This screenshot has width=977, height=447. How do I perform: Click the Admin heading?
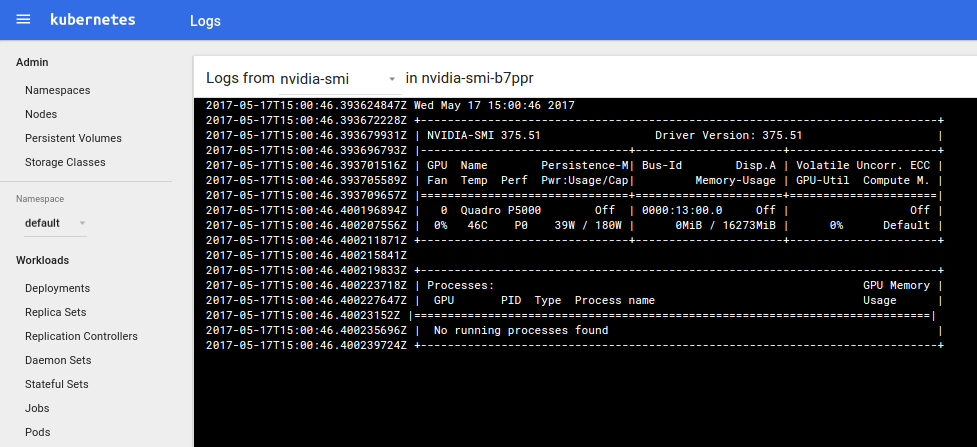tap(32, 62)
